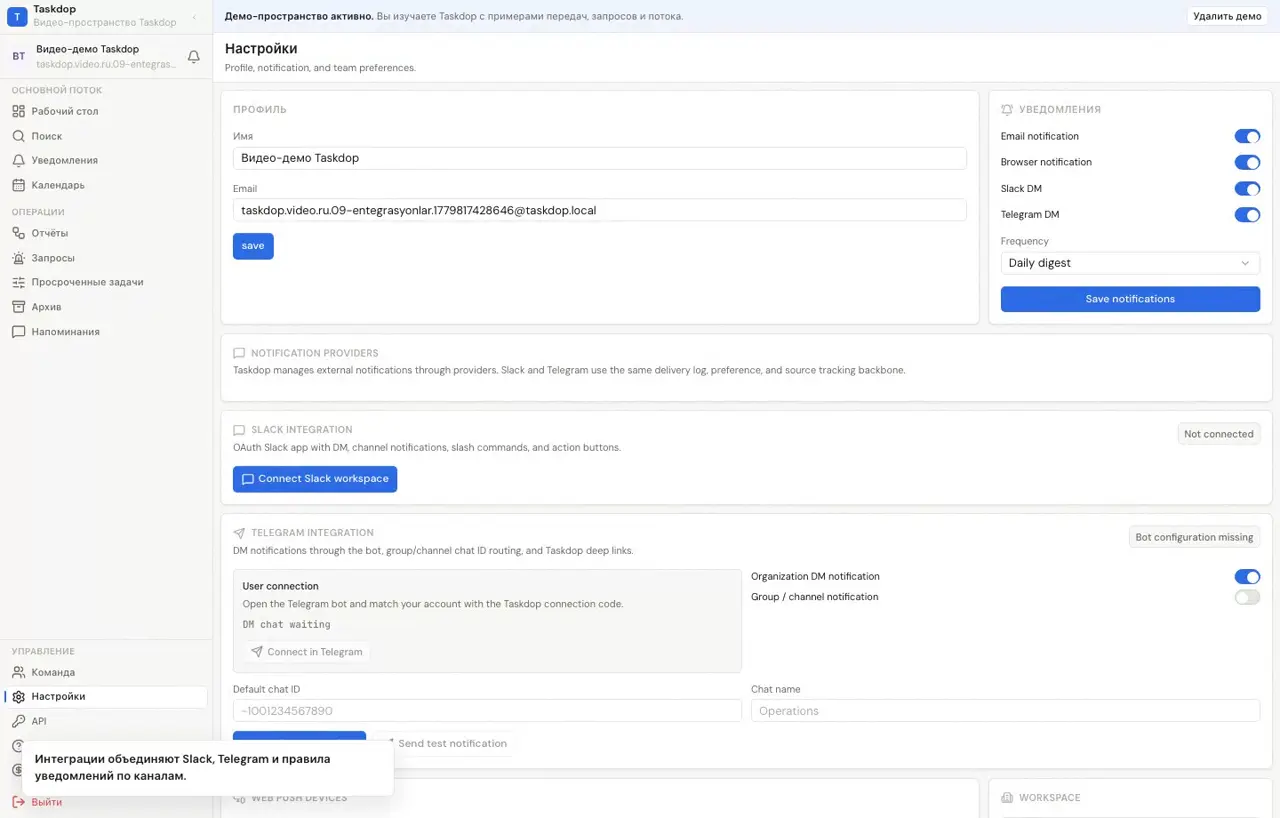Click the Save notifications button

[1130, 299]
